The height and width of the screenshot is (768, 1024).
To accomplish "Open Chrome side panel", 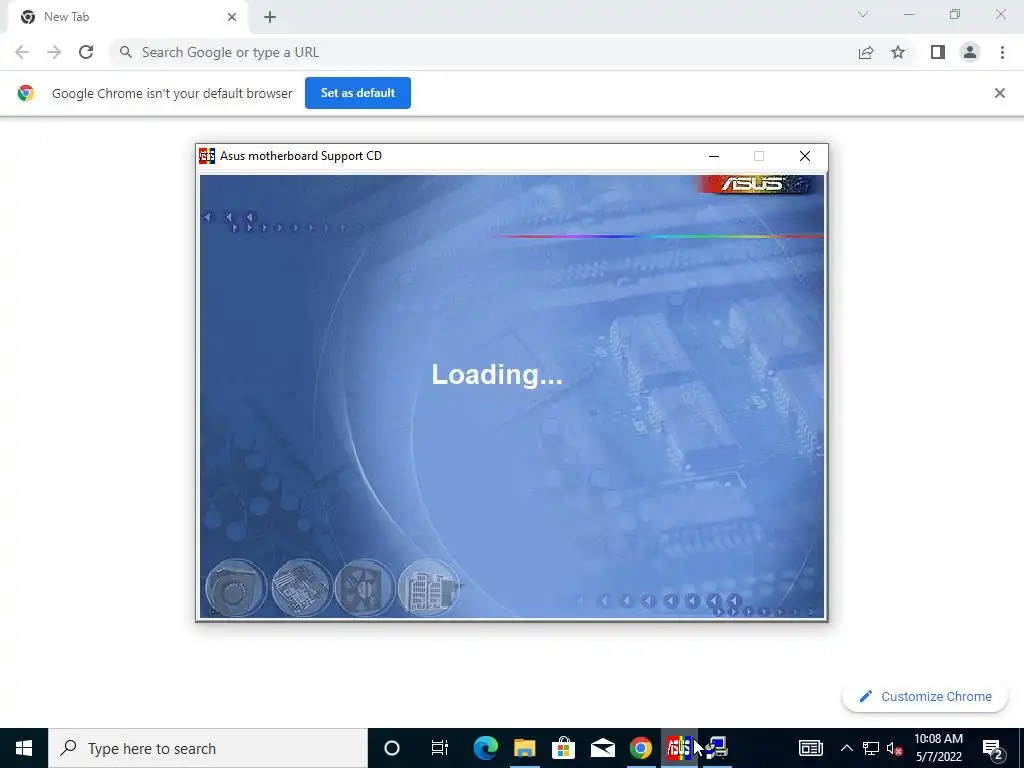I will 938,52.
